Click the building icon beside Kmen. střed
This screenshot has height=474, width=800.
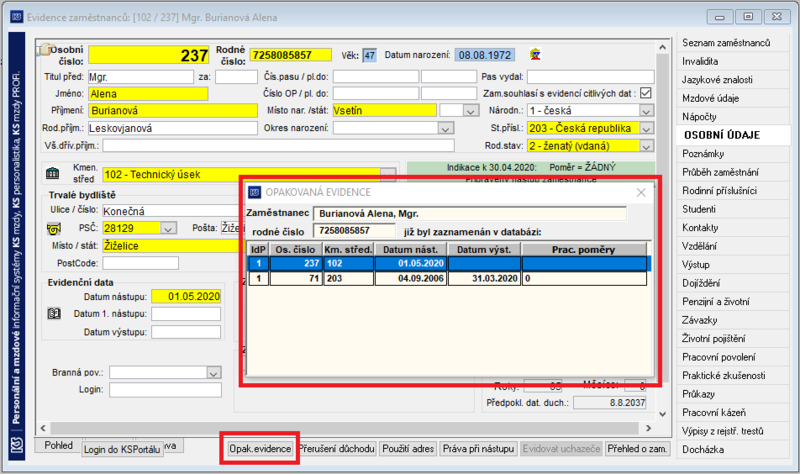53,173
